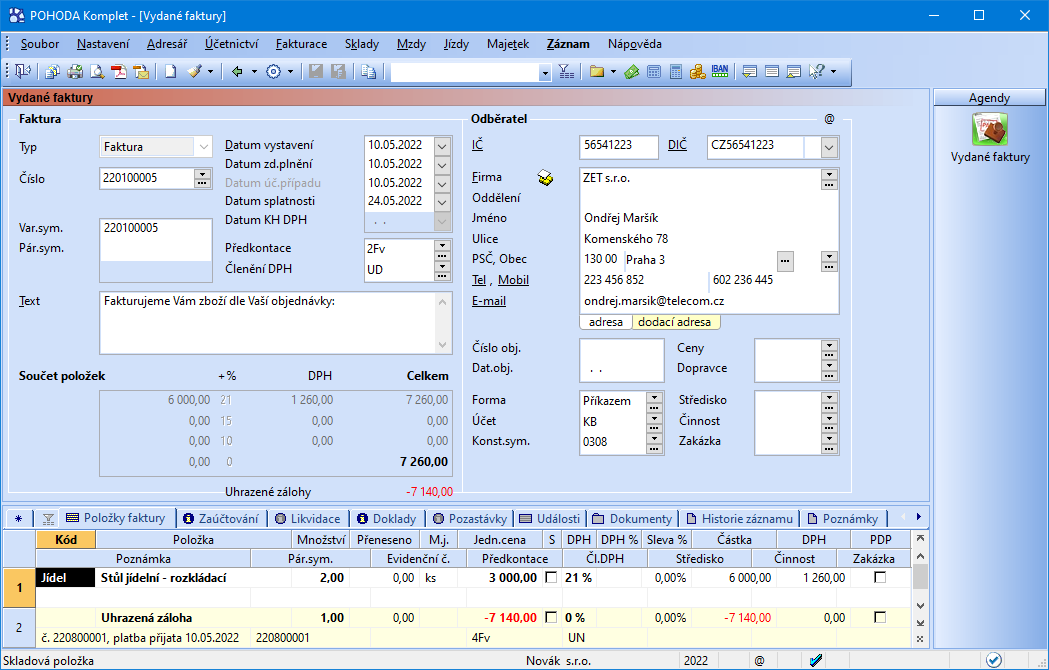
Task: Expand dropdown arrow next to back arrow
Action: [254, 72]
